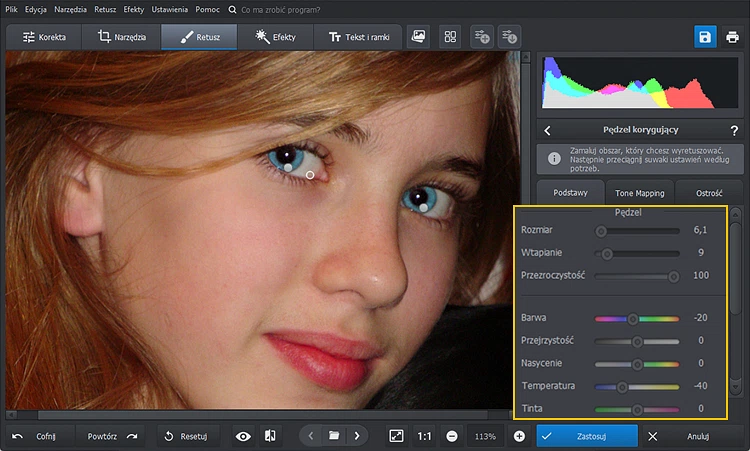Image resolution: width=750 pixels, height=451 pixels.
Task: Open the Efekty menu in menu bar
Action: [133, 10]
